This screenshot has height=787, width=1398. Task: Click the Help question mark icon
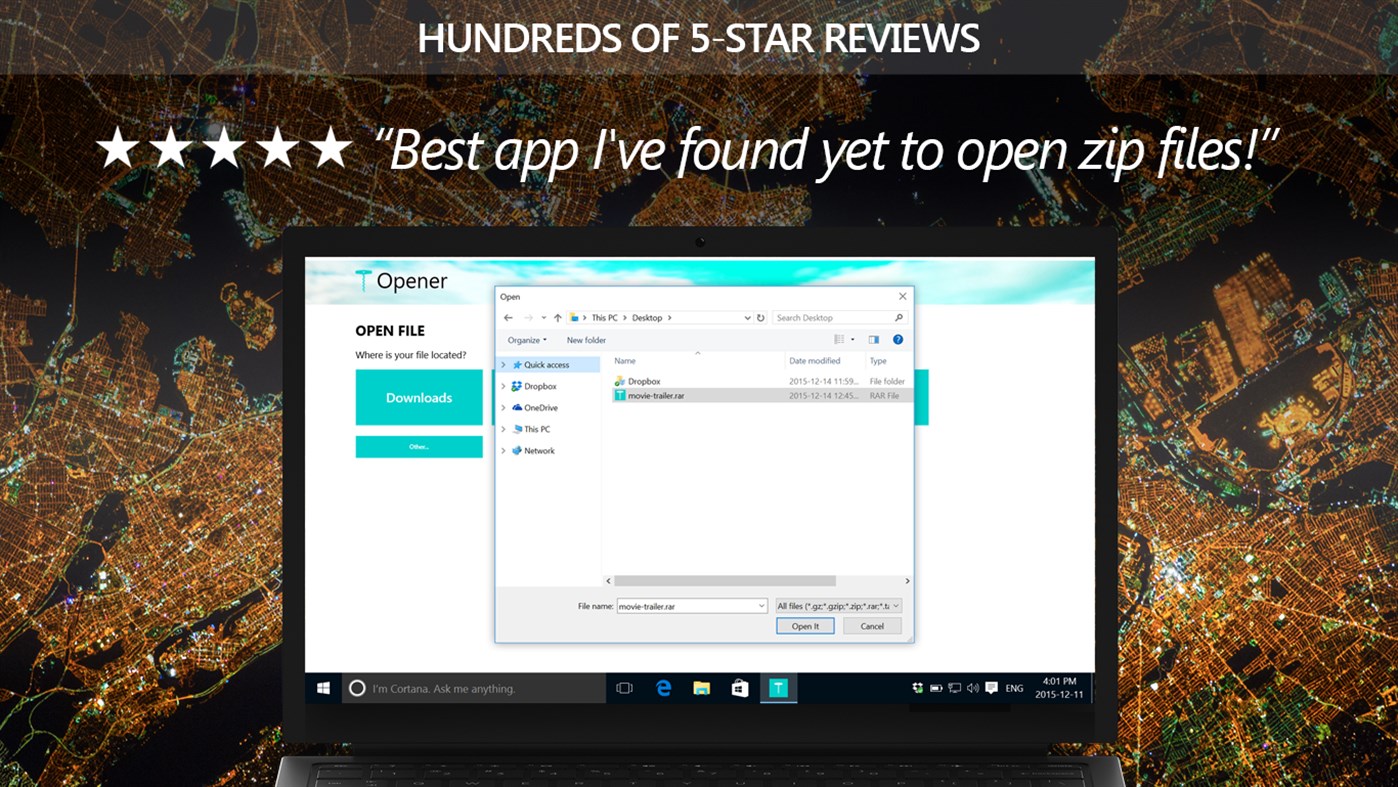pos(898,339)
